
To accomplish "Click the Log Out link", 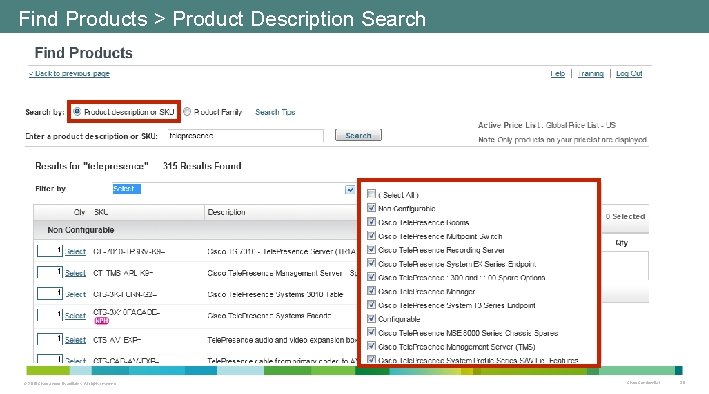I will click(629, 73).
